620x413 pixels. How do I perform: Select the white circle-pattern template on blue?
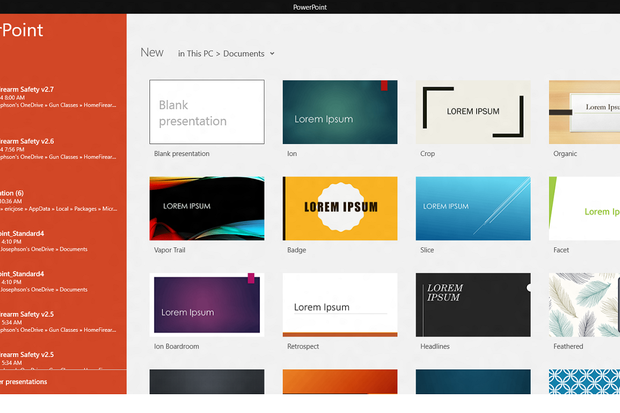tap(584, 381)
